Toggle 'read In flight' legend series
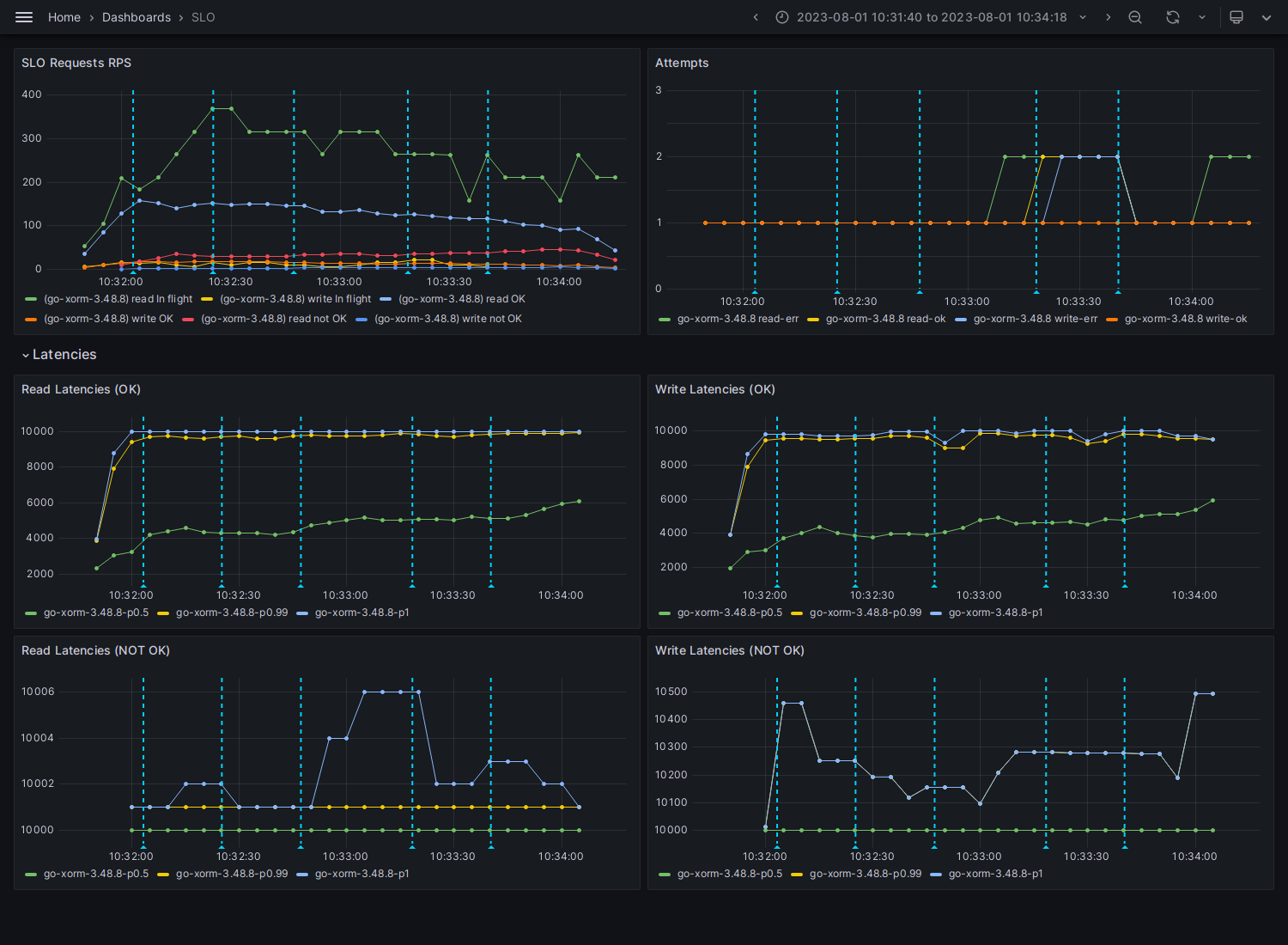This screenshot has width=1288, height=945. click(118, 299)
